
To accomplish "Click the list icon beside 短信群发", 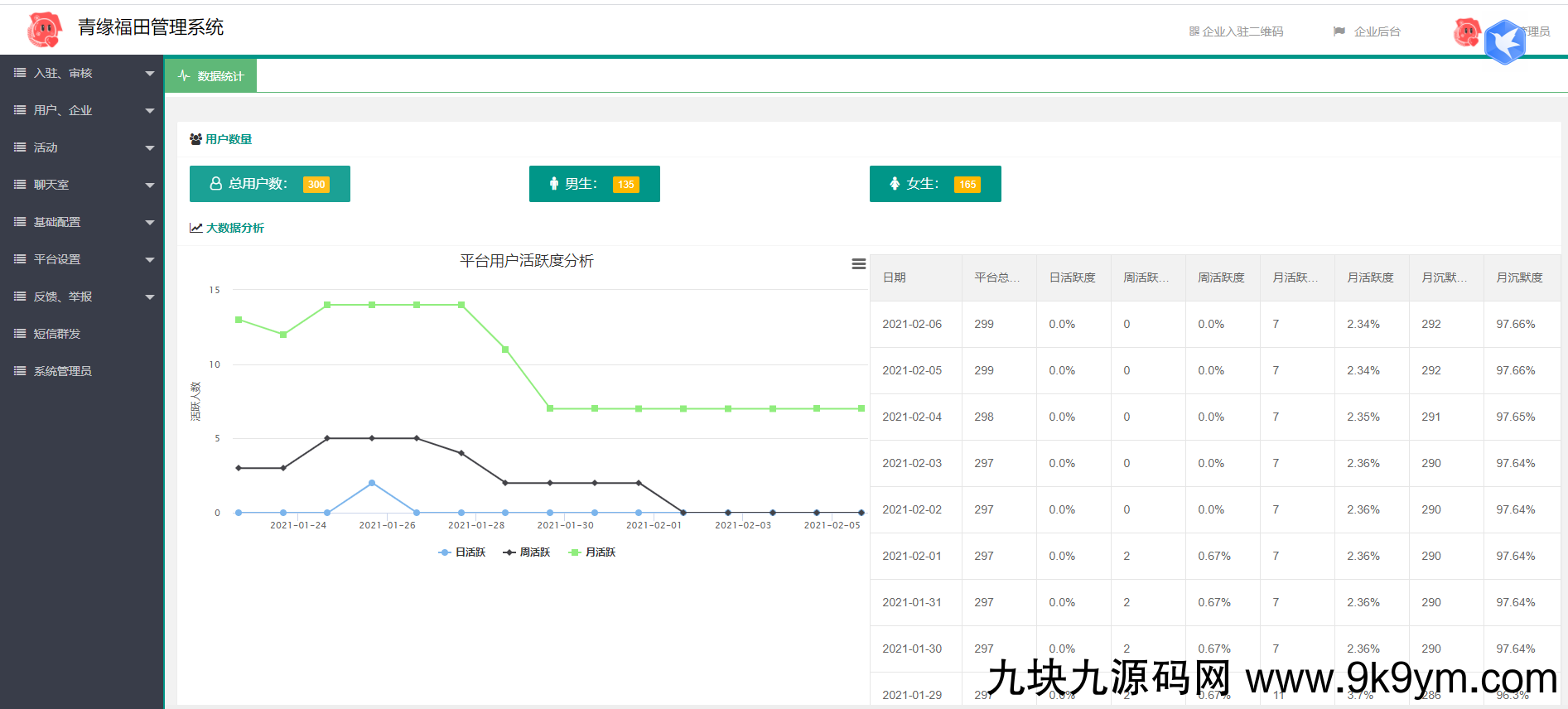I will point(20,334).
